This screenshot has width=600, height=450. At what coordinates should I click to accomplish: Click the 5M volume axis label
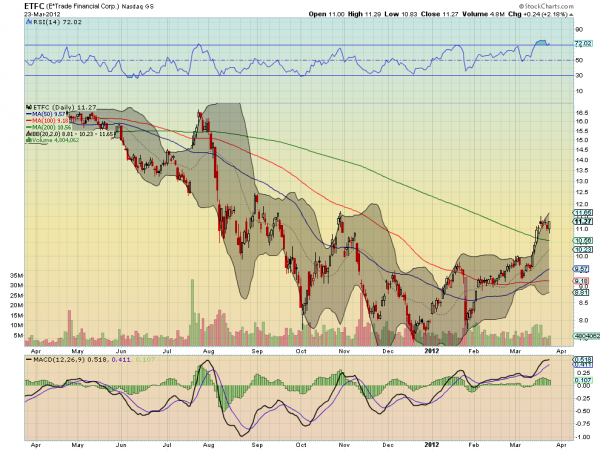click(18, 336)
